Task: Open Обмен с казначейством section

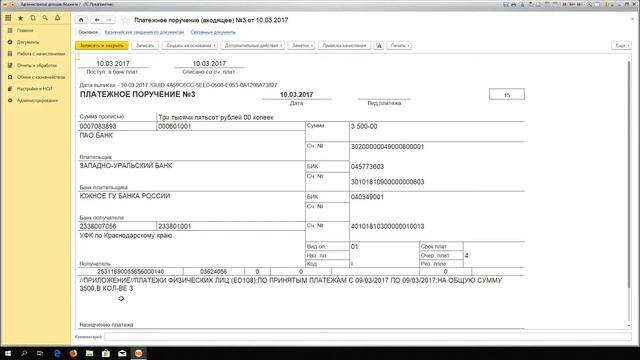Action: [41, 77]
